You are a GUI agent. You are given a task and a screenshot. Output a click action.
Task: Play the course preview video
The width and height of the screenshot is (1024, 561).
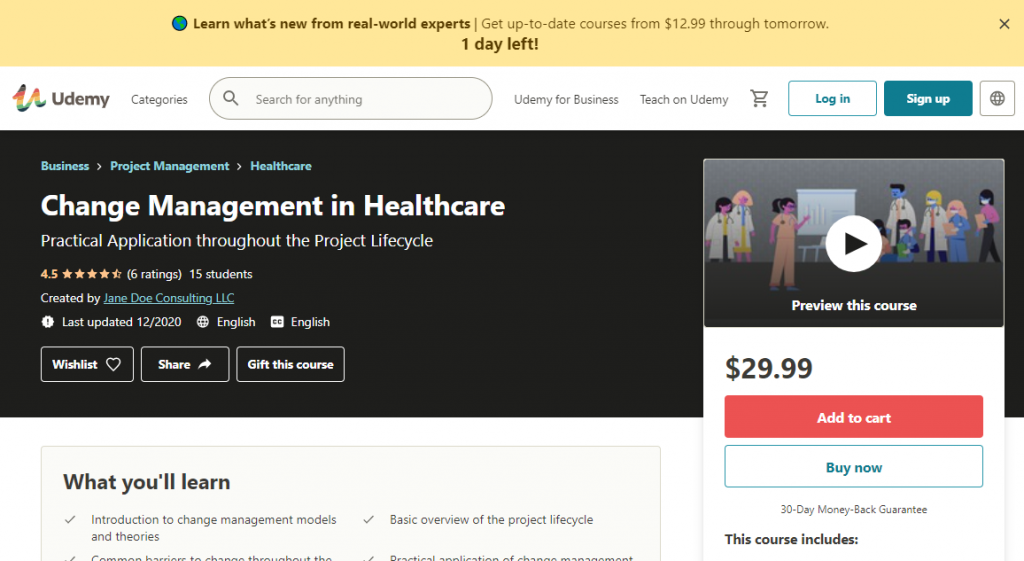[x=853, y=243]
